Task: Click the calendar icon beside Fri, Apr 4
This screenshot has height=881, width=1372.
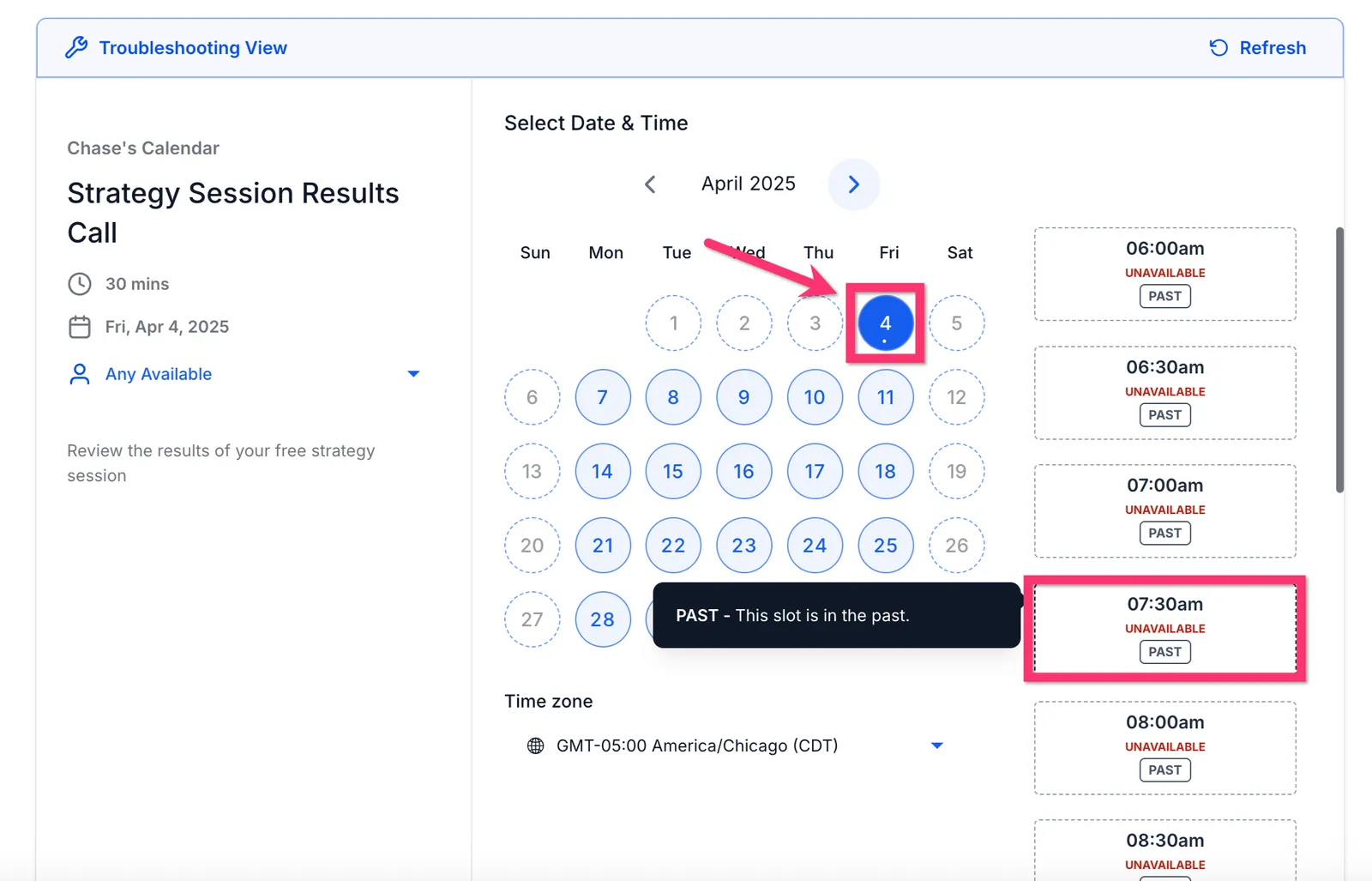Action: point(80,327)
